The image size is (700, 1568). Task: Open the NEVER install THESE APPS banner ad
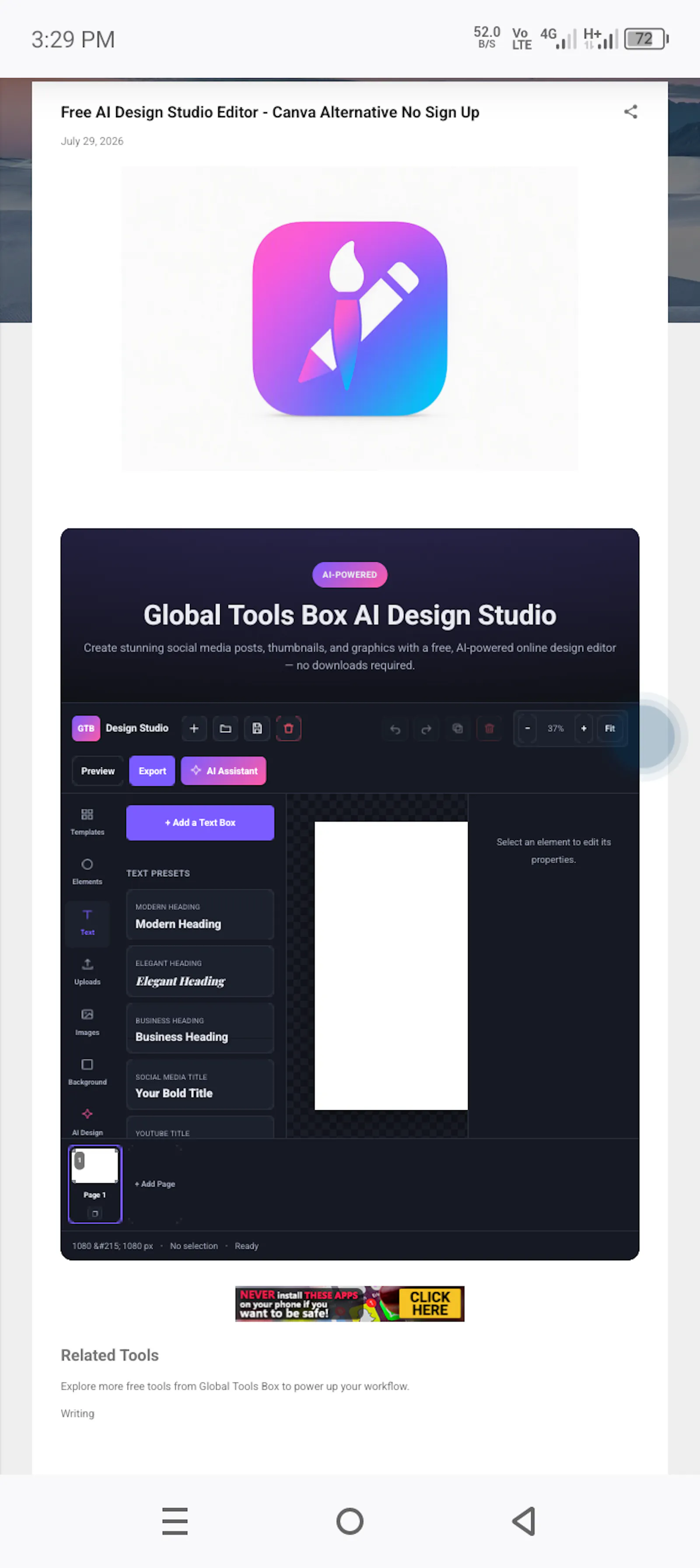tap(350, 1304)
